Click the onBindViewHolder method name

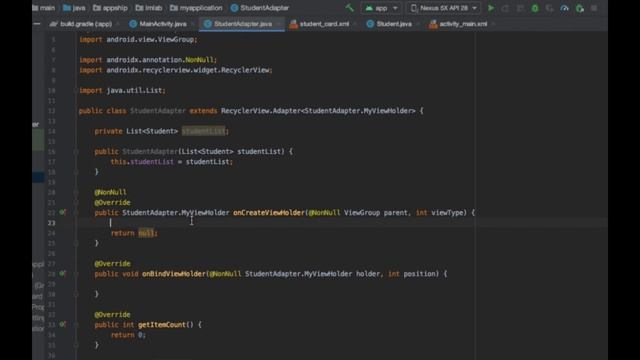pos(173,274)
